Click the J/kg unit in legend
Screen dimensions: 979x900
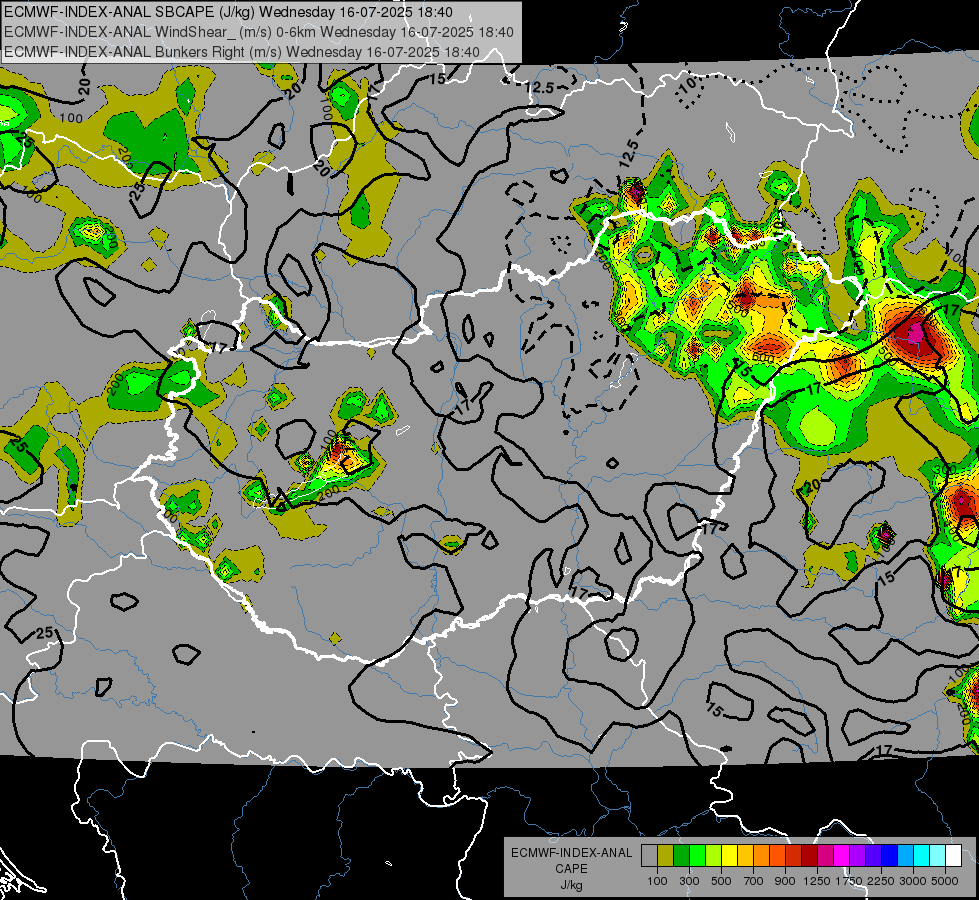[571, 885]
